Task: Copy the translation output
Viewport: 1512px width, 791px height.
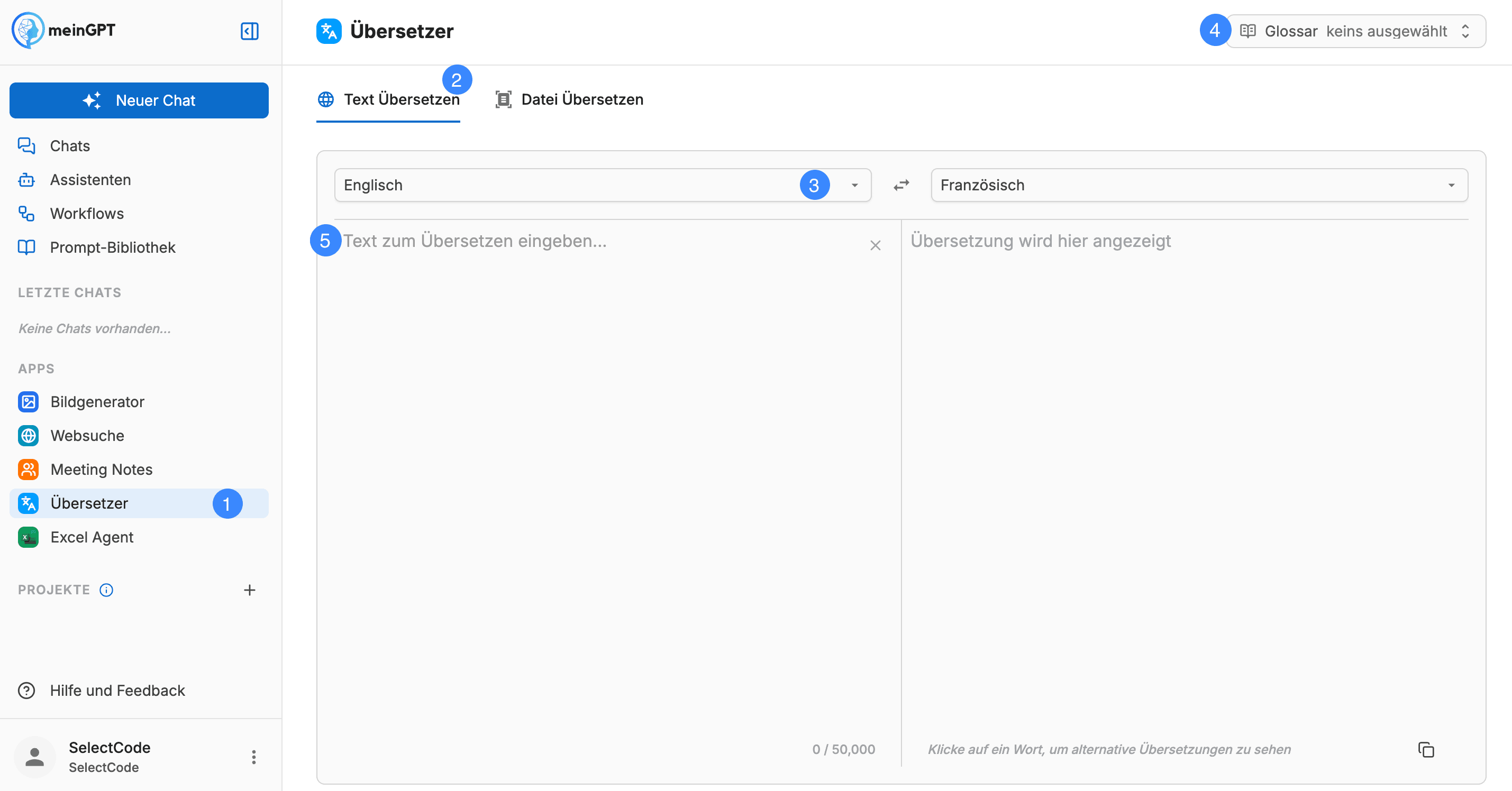Action: (1426, 750)
